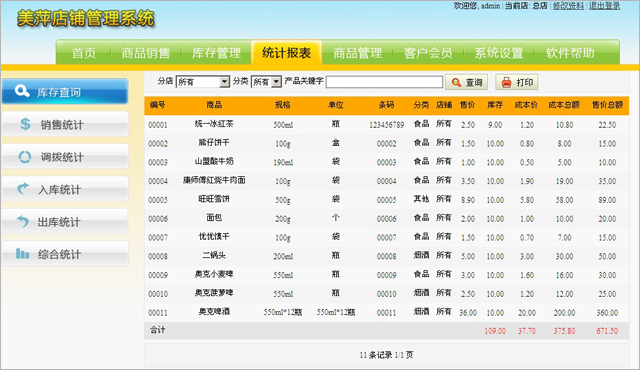
Task: Open 出库统计 from sidebar
Action: [x=65, y=222]
